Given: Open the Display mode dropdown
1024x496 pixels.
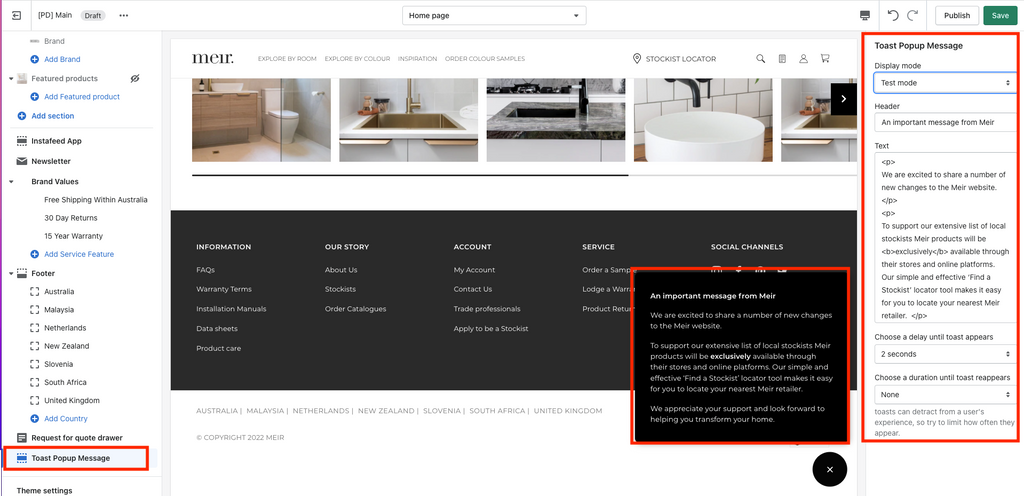Looking at the screenshot, I should [x=945, y=83].
